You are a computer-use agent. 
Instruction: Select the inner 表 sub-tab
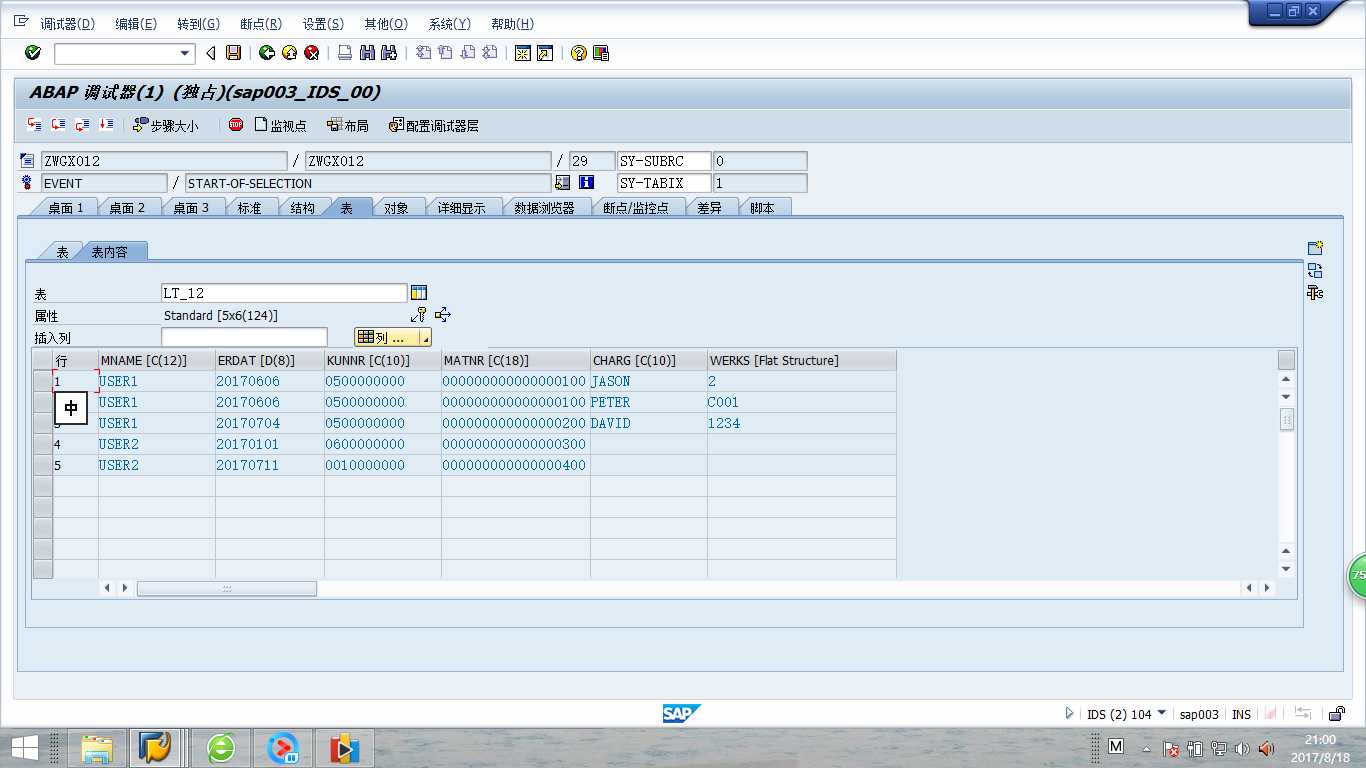click(62, 252)
